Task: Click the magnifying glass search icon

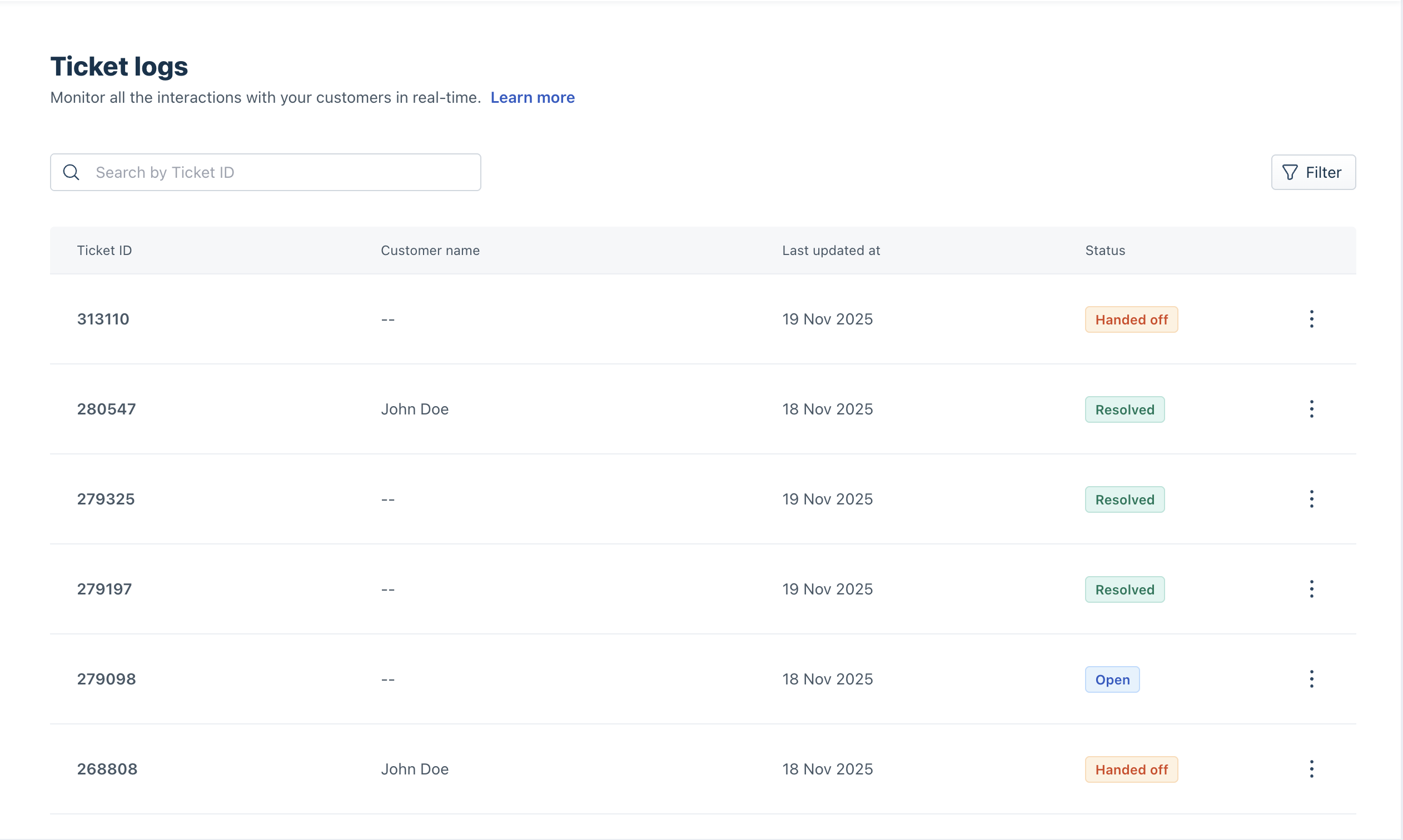Action: (x=71, y=173)
